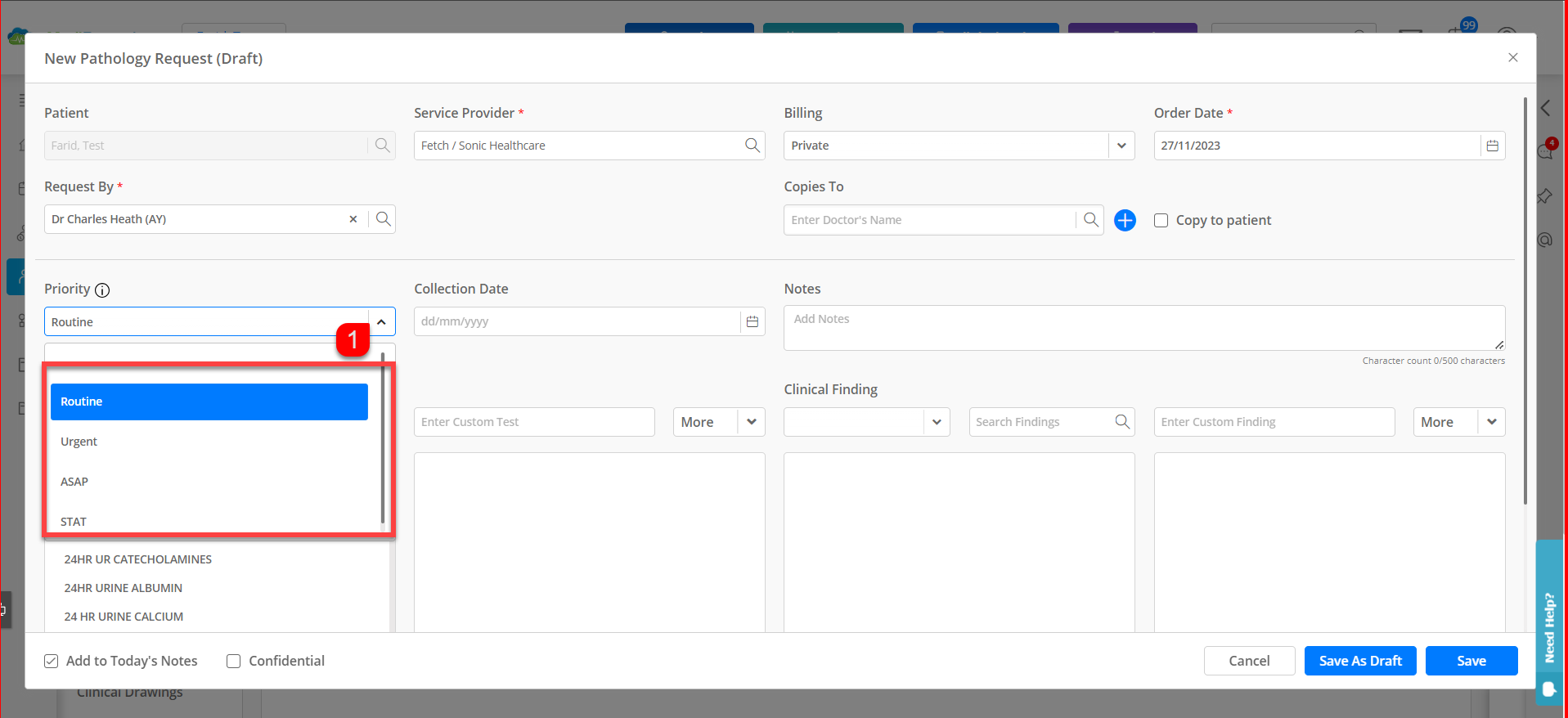Open the help chat bubble icon
Viewport: 1568px width, 718px height.
pos(1549,689)
